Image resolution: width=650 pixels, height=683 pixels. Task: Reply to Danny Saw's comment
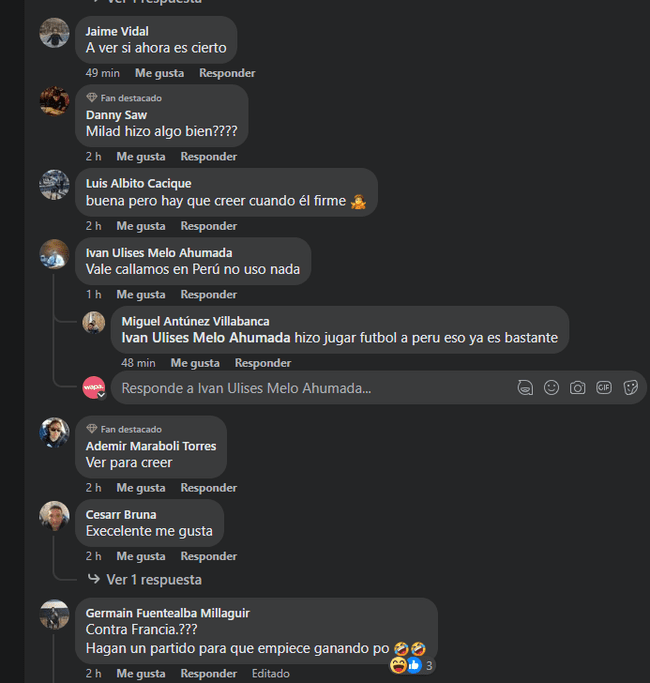pyautogui.click(x=209, y=157)
